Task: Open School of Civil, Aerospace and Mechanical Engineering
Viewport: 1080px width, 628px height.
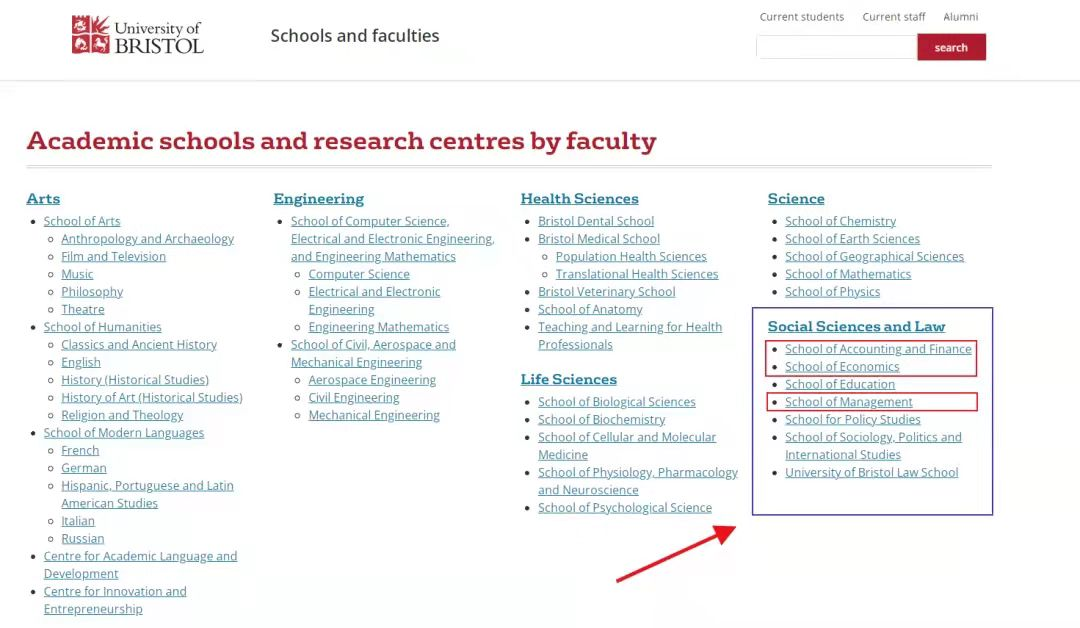Action: [373, 353]
